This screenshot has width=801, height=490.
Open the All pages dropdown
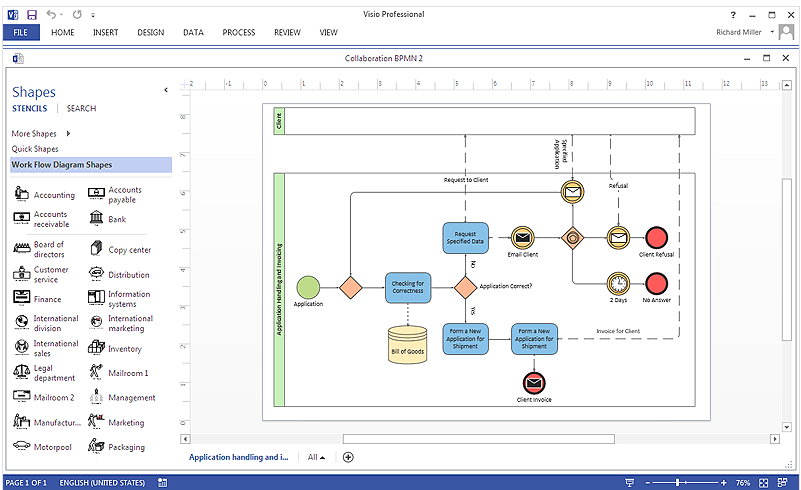point(316,457)
